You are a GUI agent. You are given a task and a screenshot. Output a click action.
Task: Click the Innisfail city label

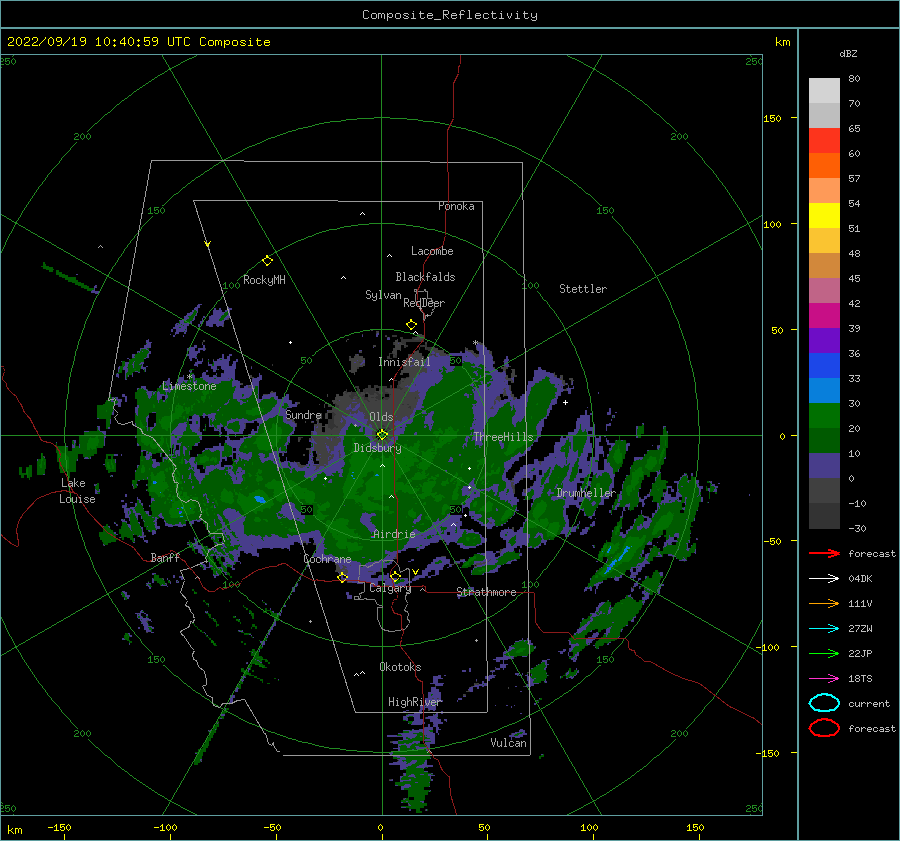[404, 362]
